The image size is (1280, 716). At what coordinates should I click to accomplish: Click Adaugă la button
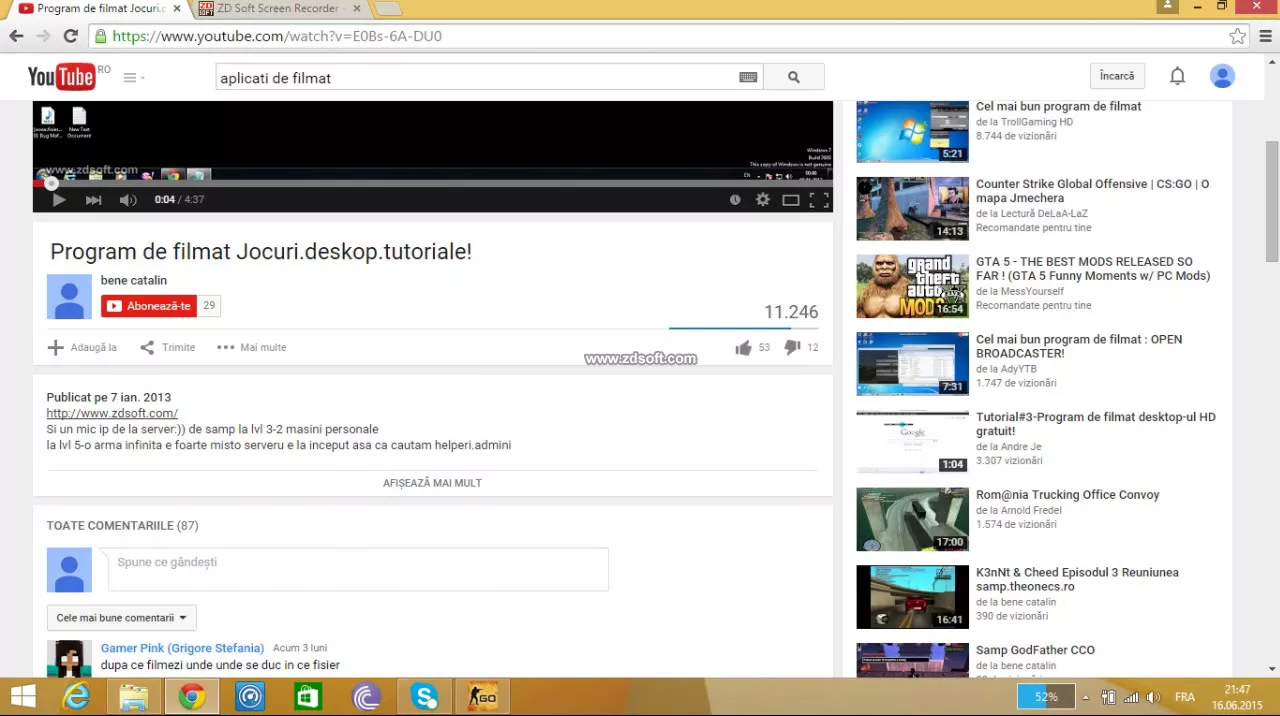point(82,347)
